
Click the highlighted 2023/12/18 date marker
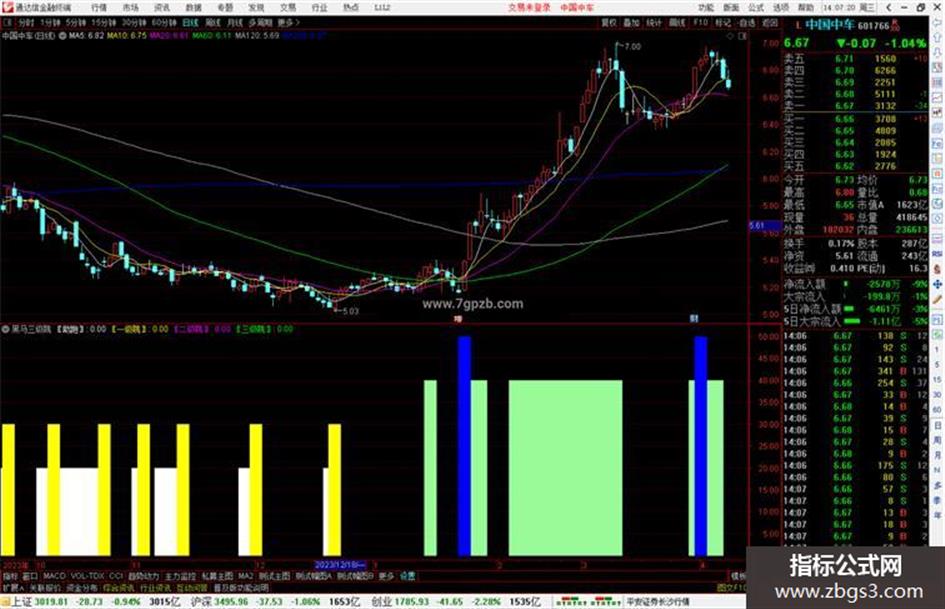(x=340, y=566)
